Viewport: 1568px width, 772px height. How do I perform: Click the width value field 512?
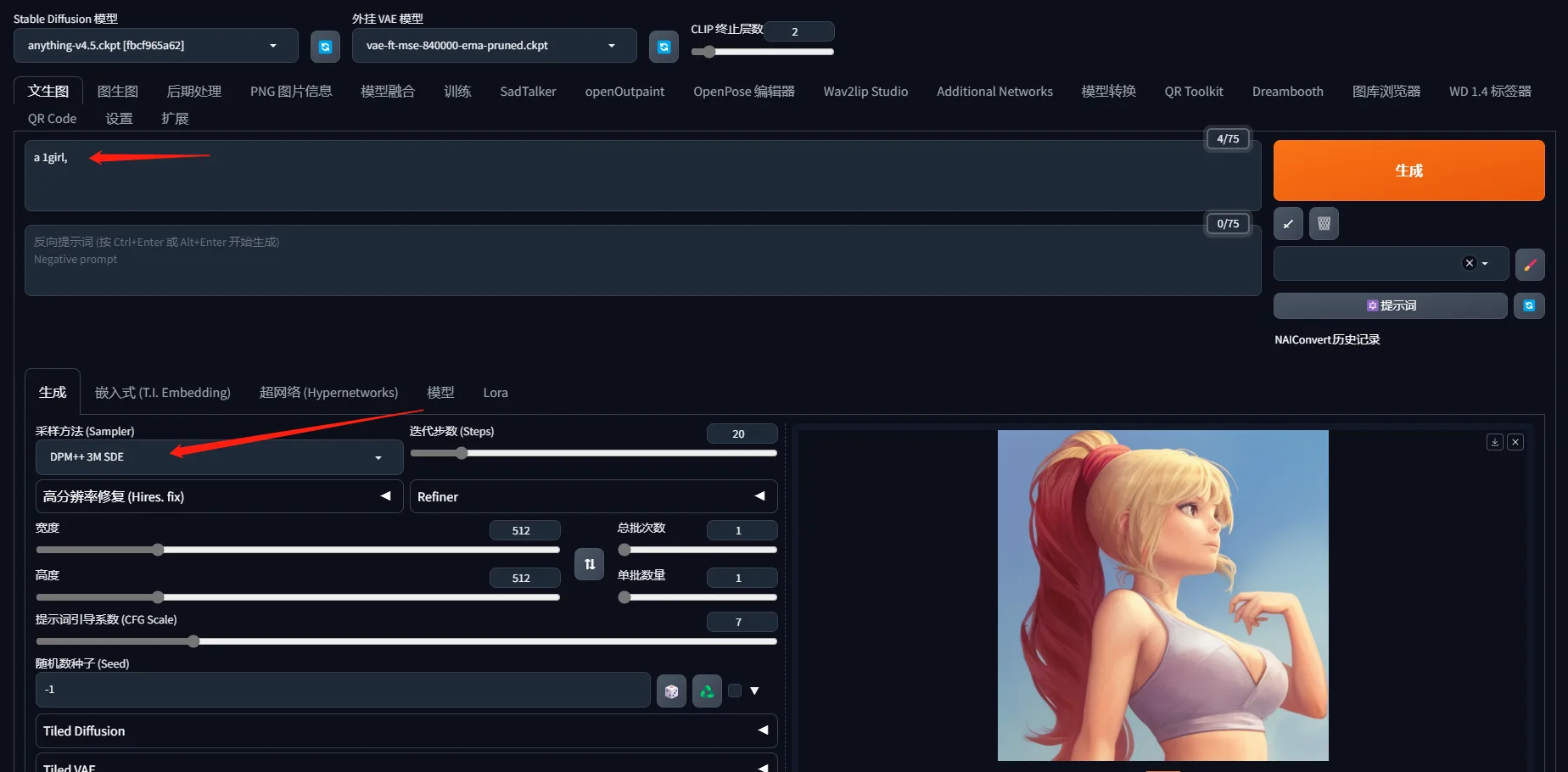click(x=524, y=530)
